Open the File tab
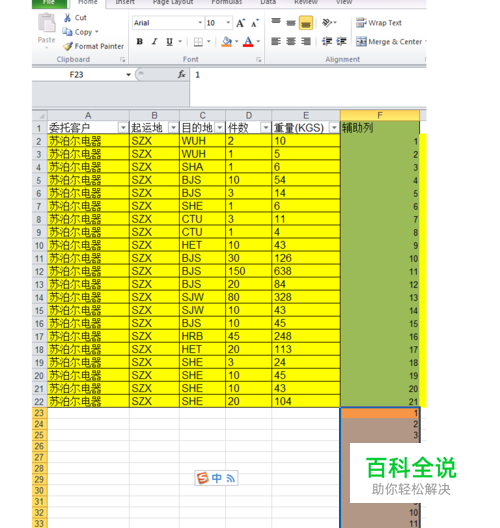This screenshot has width=500, height=528. pyautogui.click(x=49, y=3)
